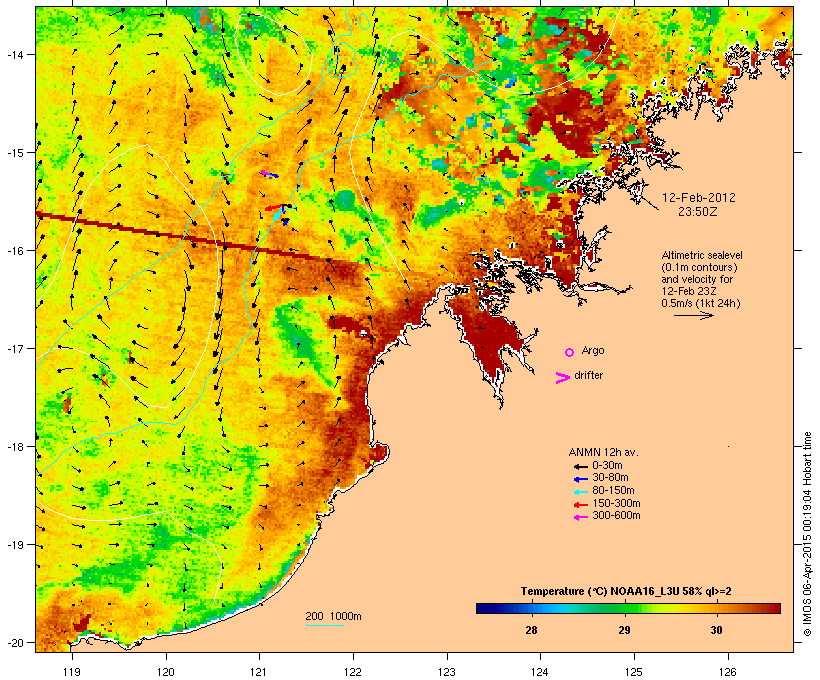Click the cyan 80-150m legend arrow
Screen dimensions: 820x680
tap(580, 492)
